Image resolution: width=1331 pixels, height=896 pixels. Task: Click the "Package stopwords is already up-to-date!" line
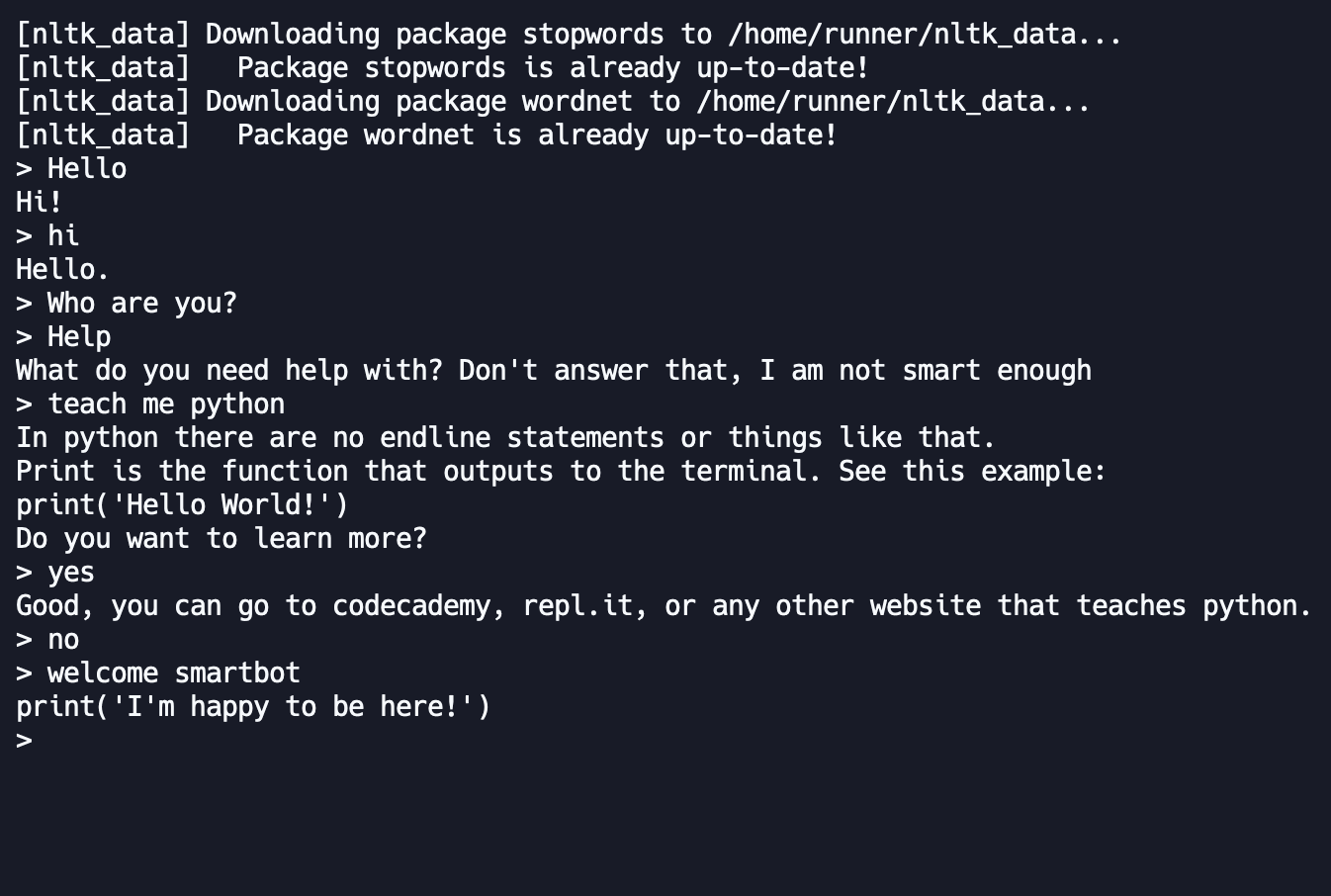(x=553, y=68)
